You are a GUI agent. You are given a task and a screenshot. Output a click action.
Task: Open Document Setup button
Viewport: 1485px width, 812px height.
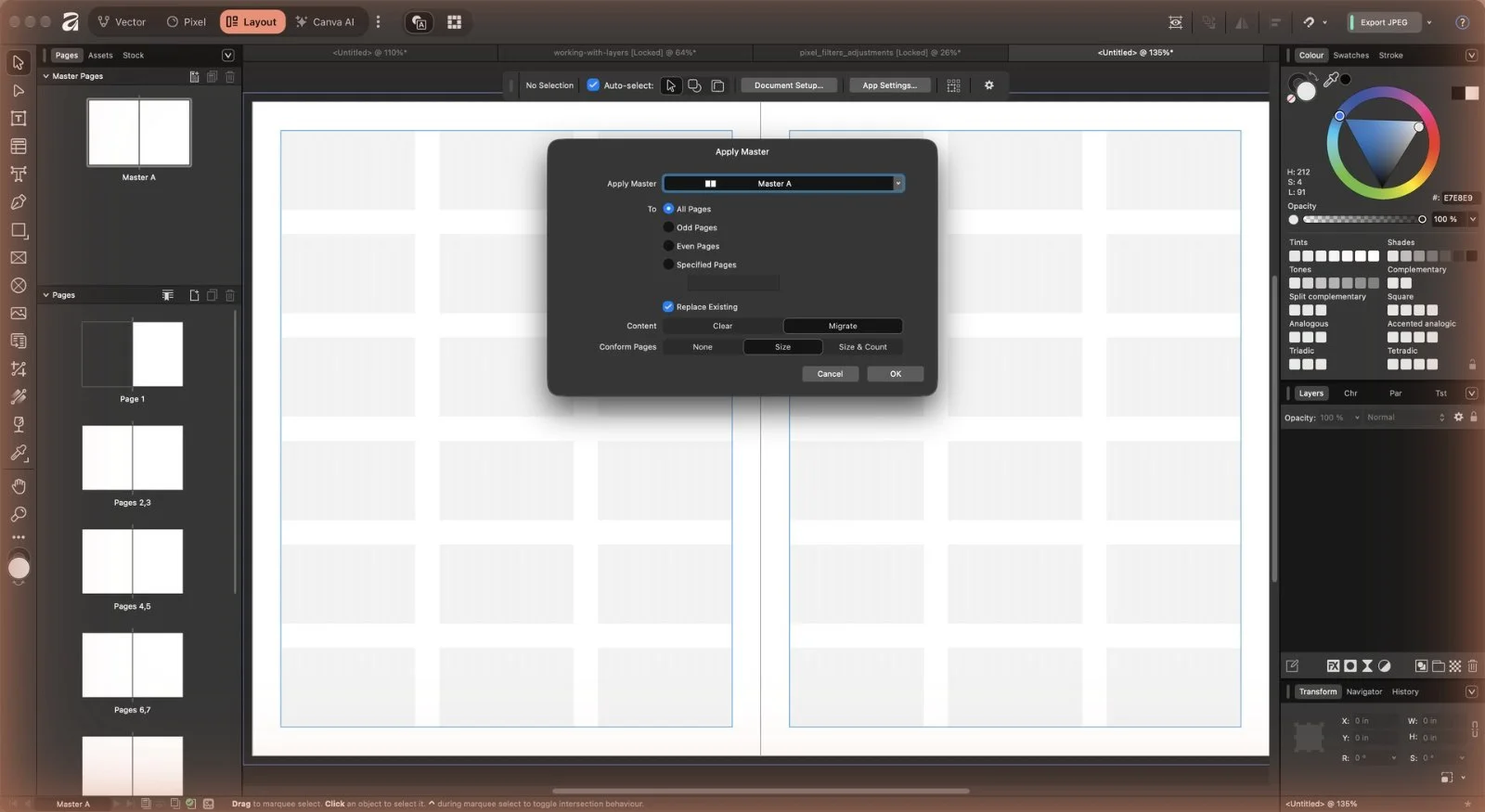click(x=789, y=85)
